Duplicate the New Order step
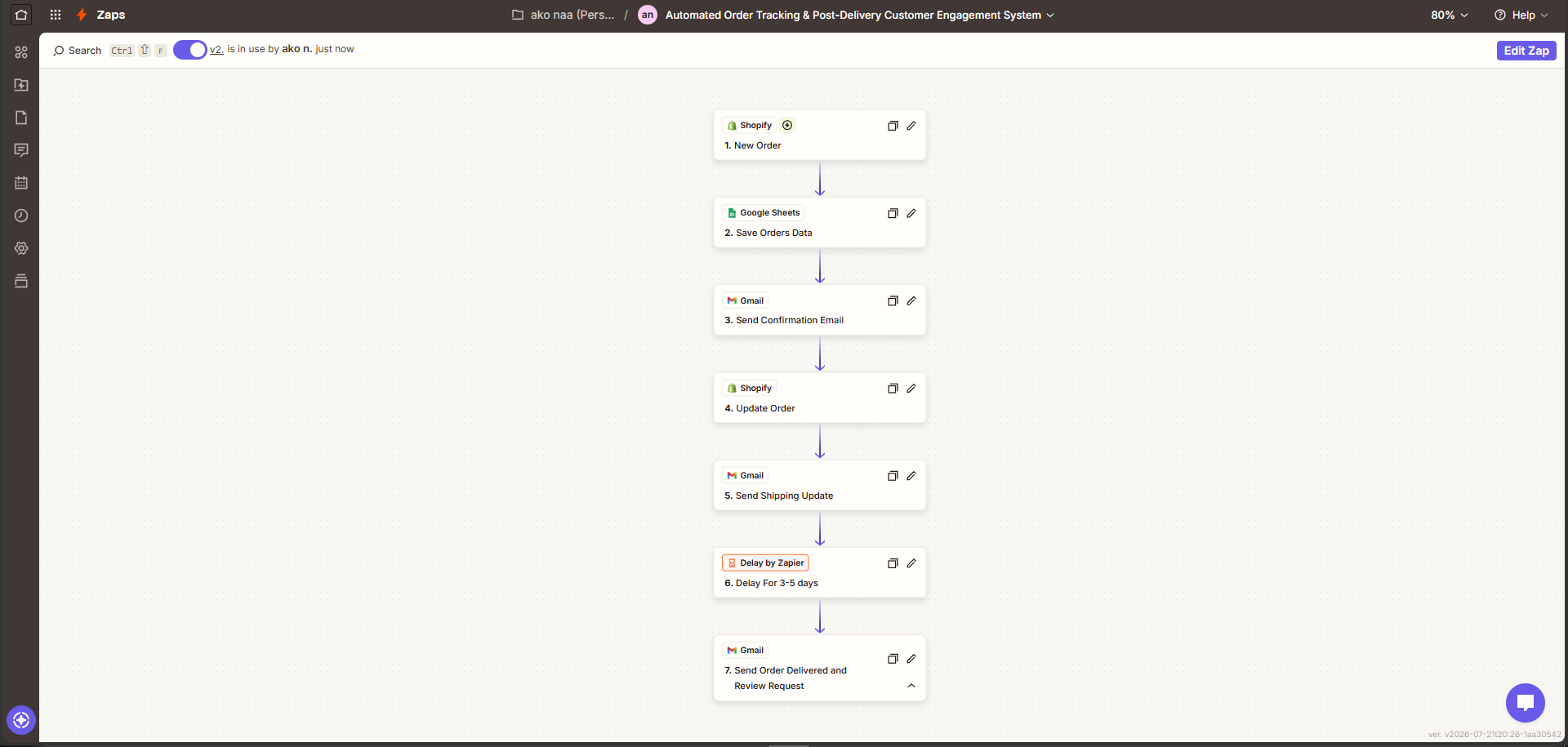 coord(893,126)
